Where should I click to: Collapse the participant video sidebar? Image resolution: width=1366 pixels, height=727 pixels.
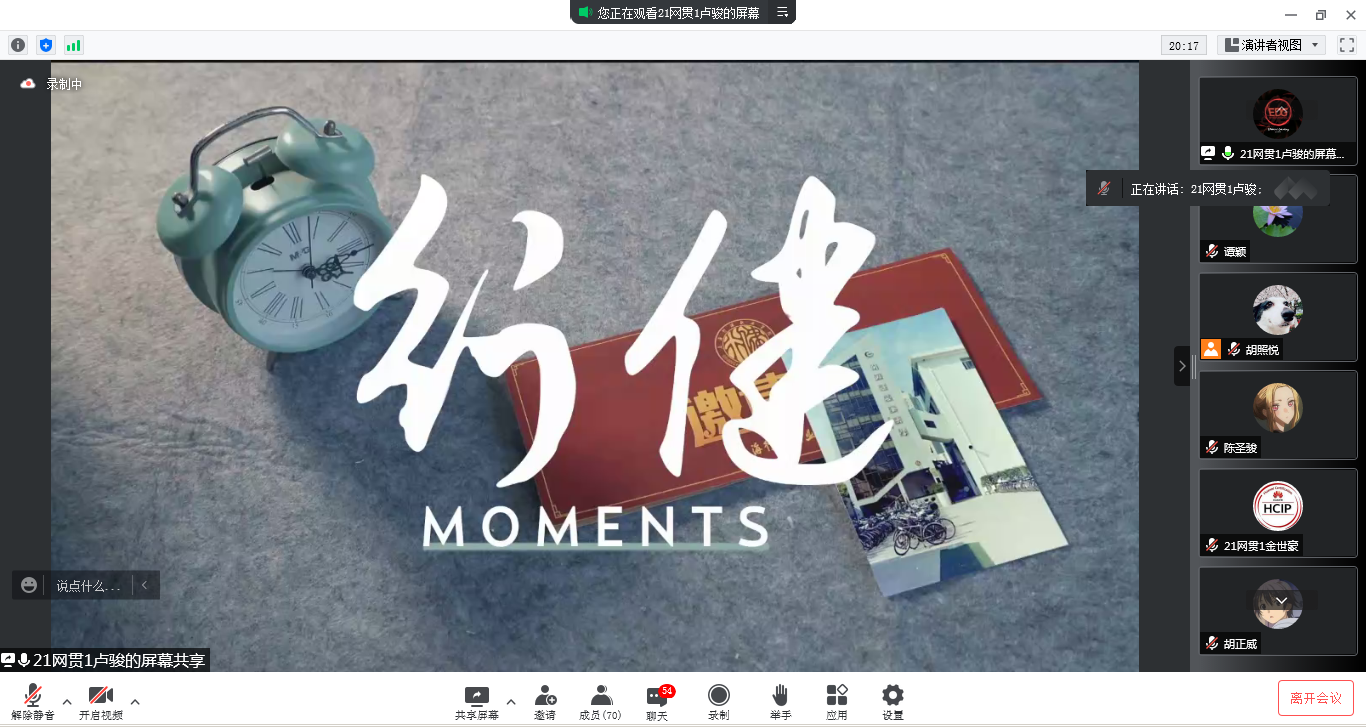coord(1182,366)
